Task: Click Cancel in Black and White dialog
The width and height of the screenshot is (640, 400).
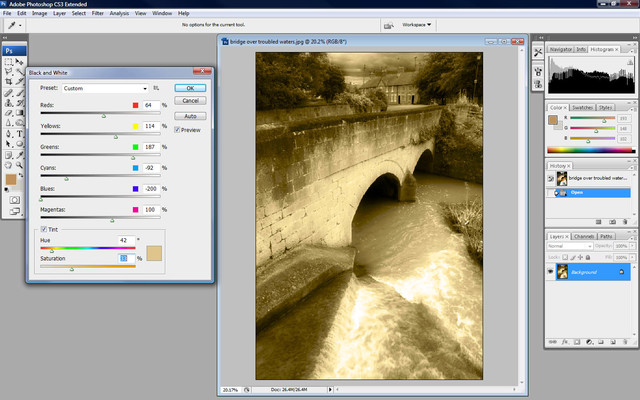Action: click(190, 101)
